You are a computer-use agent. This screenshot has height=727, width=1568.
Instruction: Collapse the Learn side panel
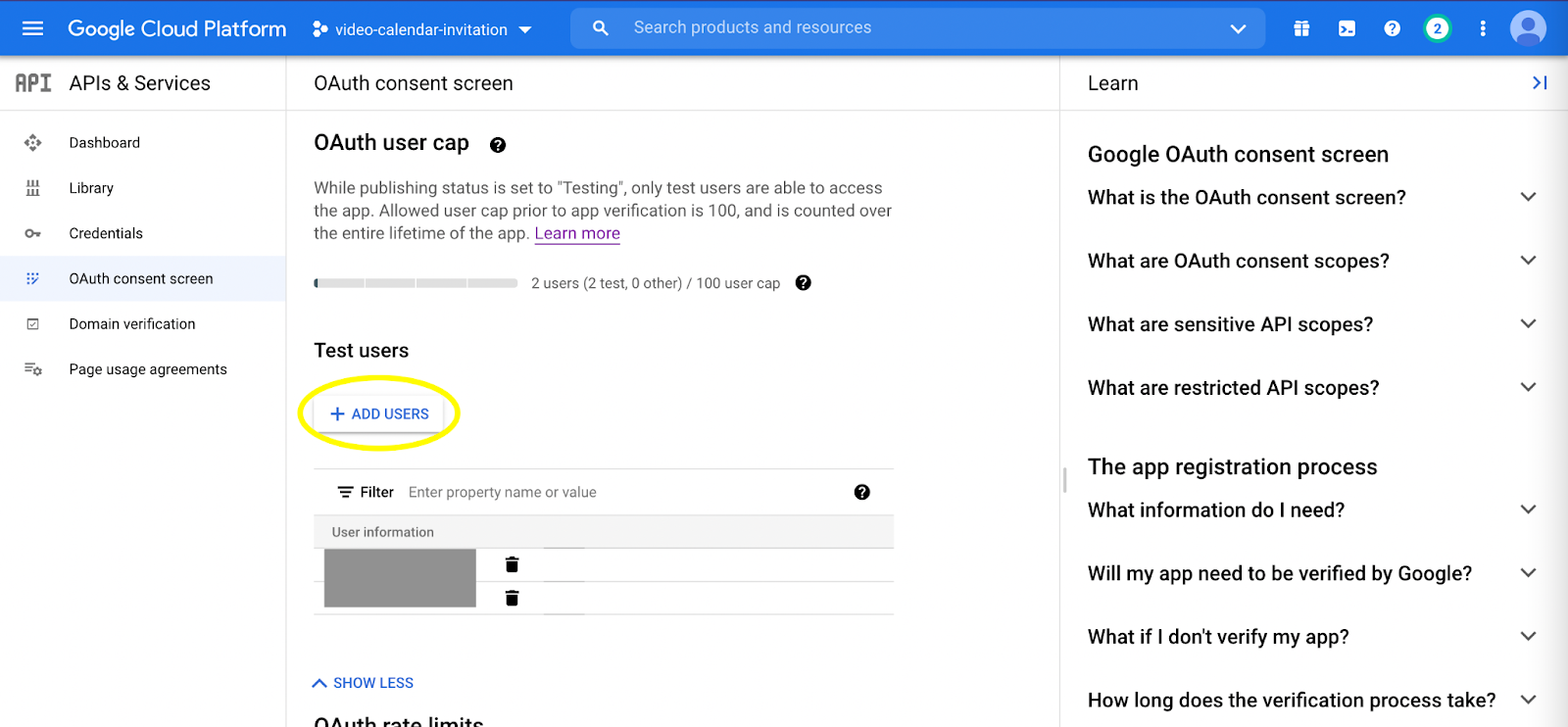(1540, 83)
